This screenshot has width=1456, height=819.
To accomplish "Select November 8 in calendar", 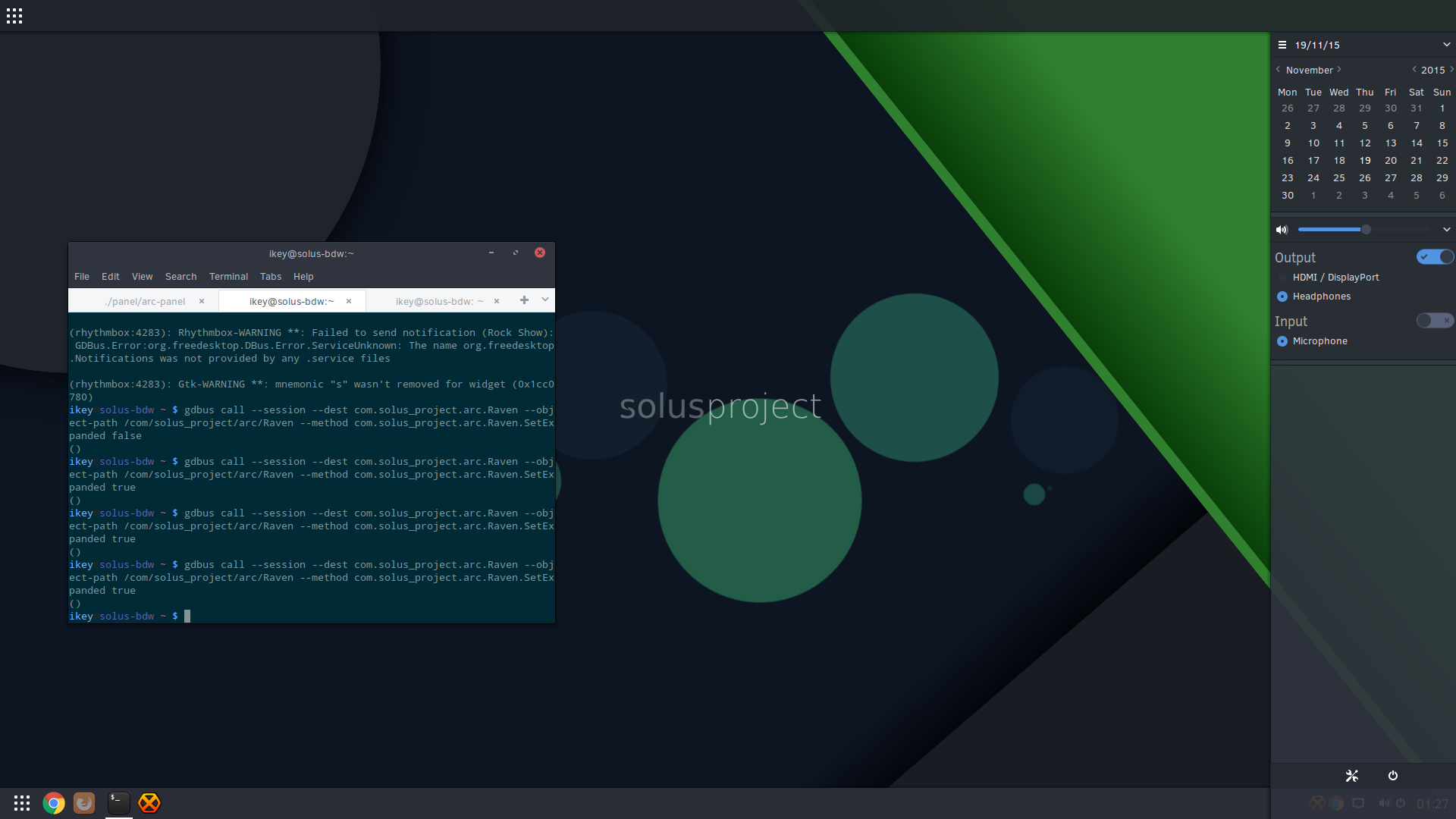I will point(1442,126).
